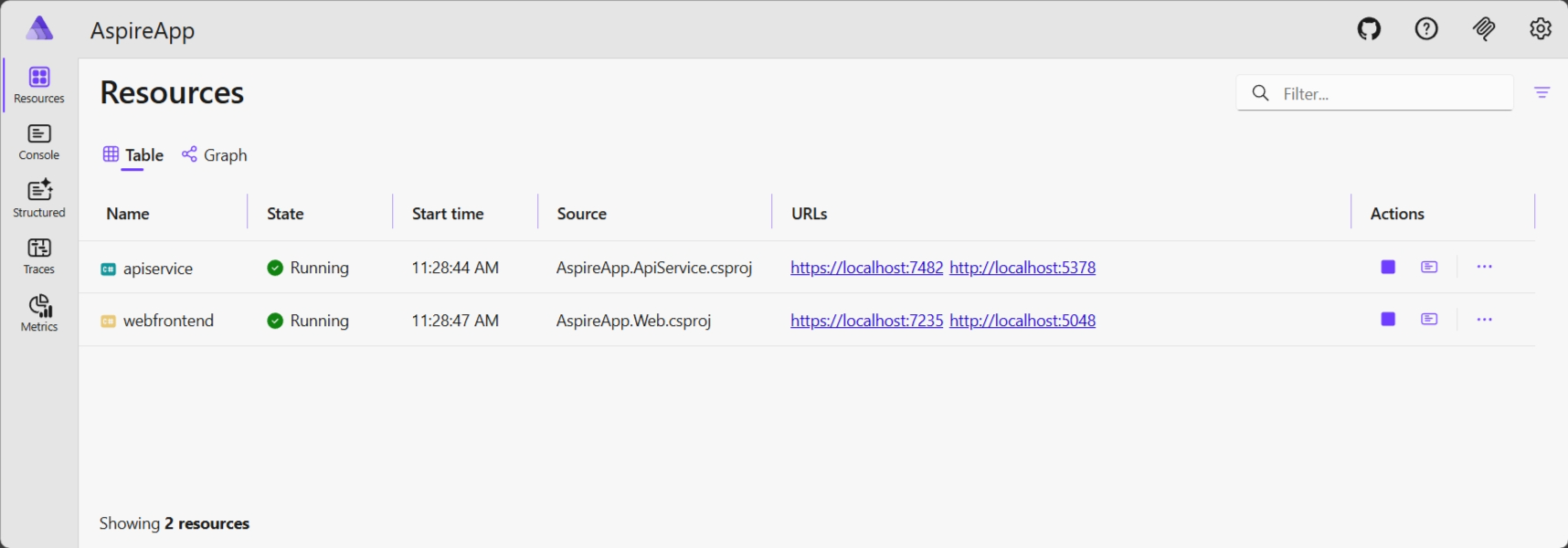The height and width of the screenshot is (548, 1568).
Task: Open http://localhost:5378 link
Action: point(1022,268)
